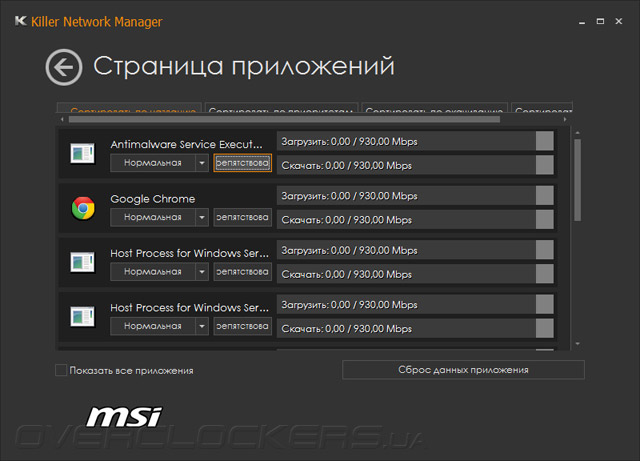Click Antimalware 'Загрузить: 0,00 / 930,00 Mbps' bar
Screen dimensions: 640x461
415,141
